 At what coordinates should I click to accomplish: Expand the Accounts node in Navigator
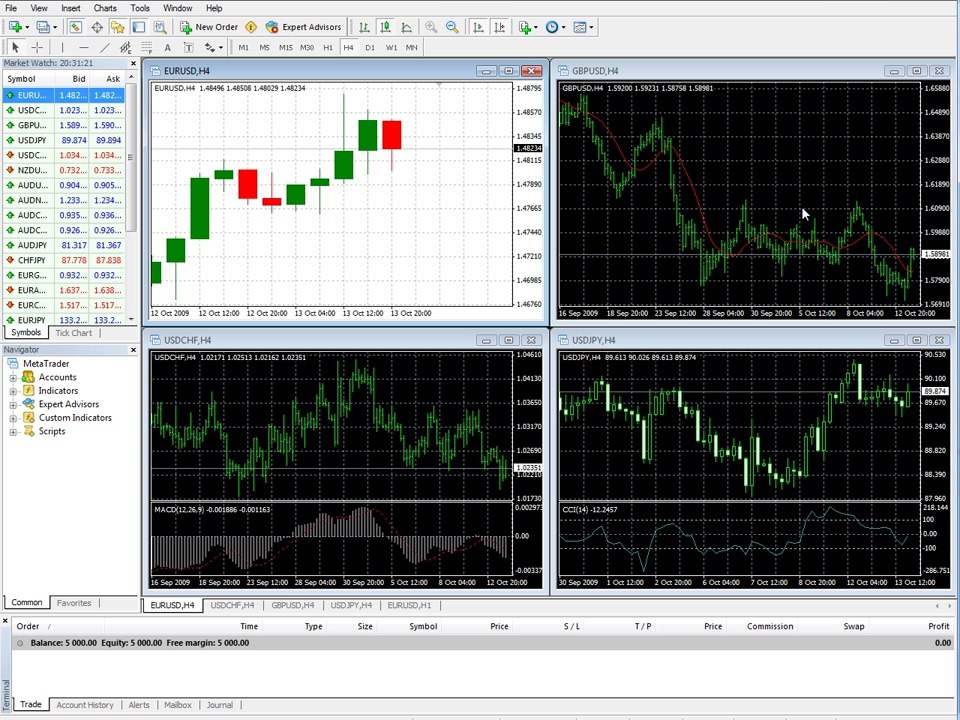13,378
